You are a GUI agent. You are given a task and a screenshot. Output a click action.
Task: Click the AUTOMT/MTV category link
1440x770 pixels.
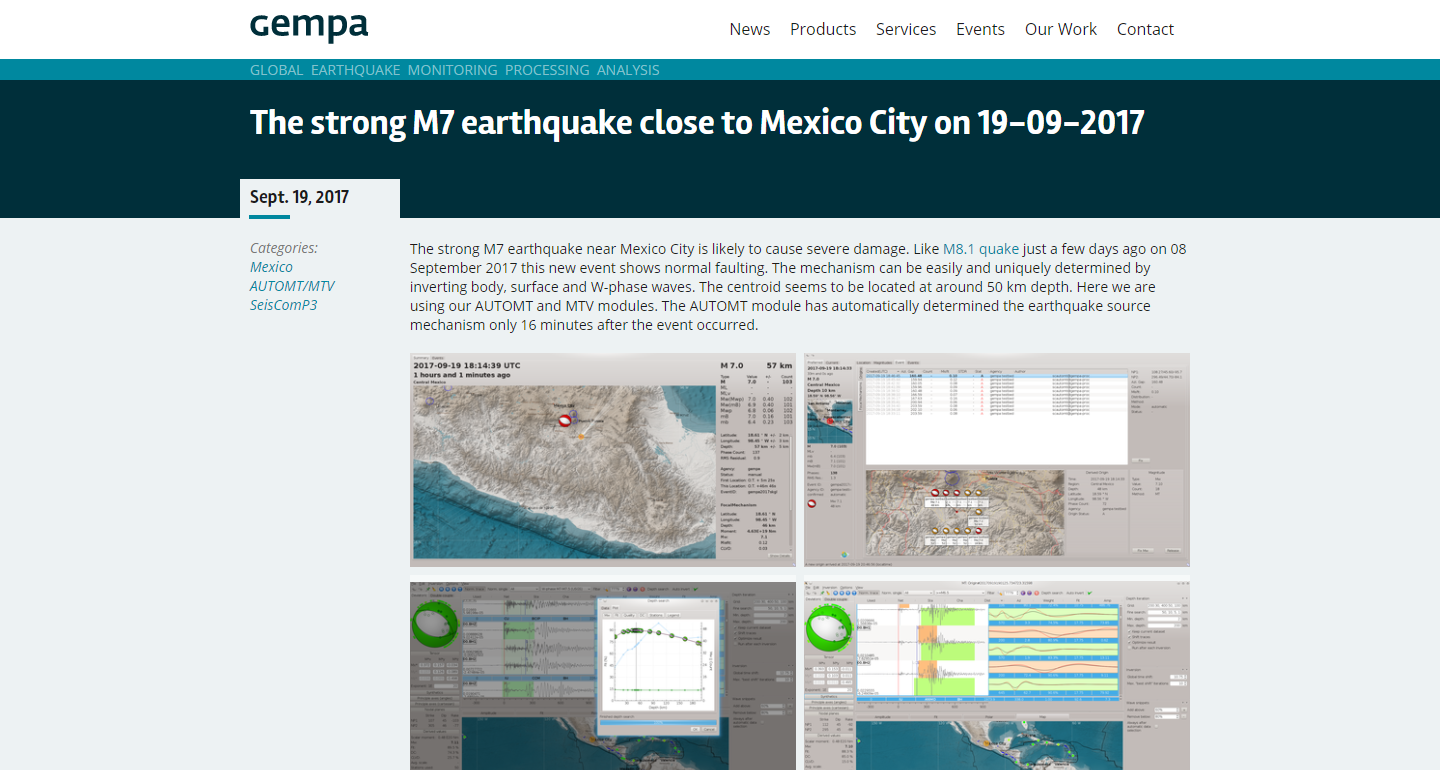tap(292, 286)
